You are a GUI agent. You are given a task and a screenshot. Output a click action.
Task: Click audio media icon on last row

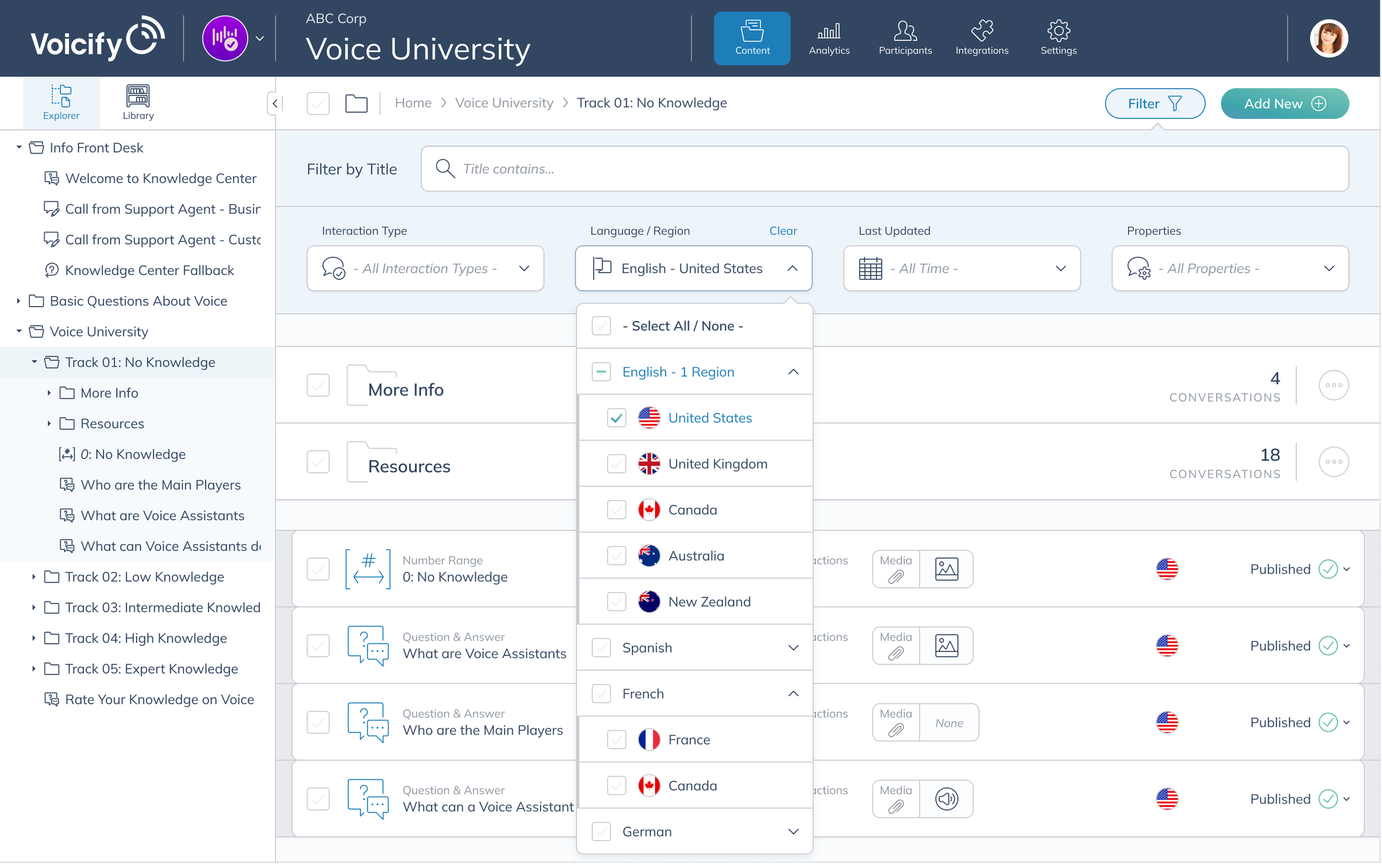[946, 798]
